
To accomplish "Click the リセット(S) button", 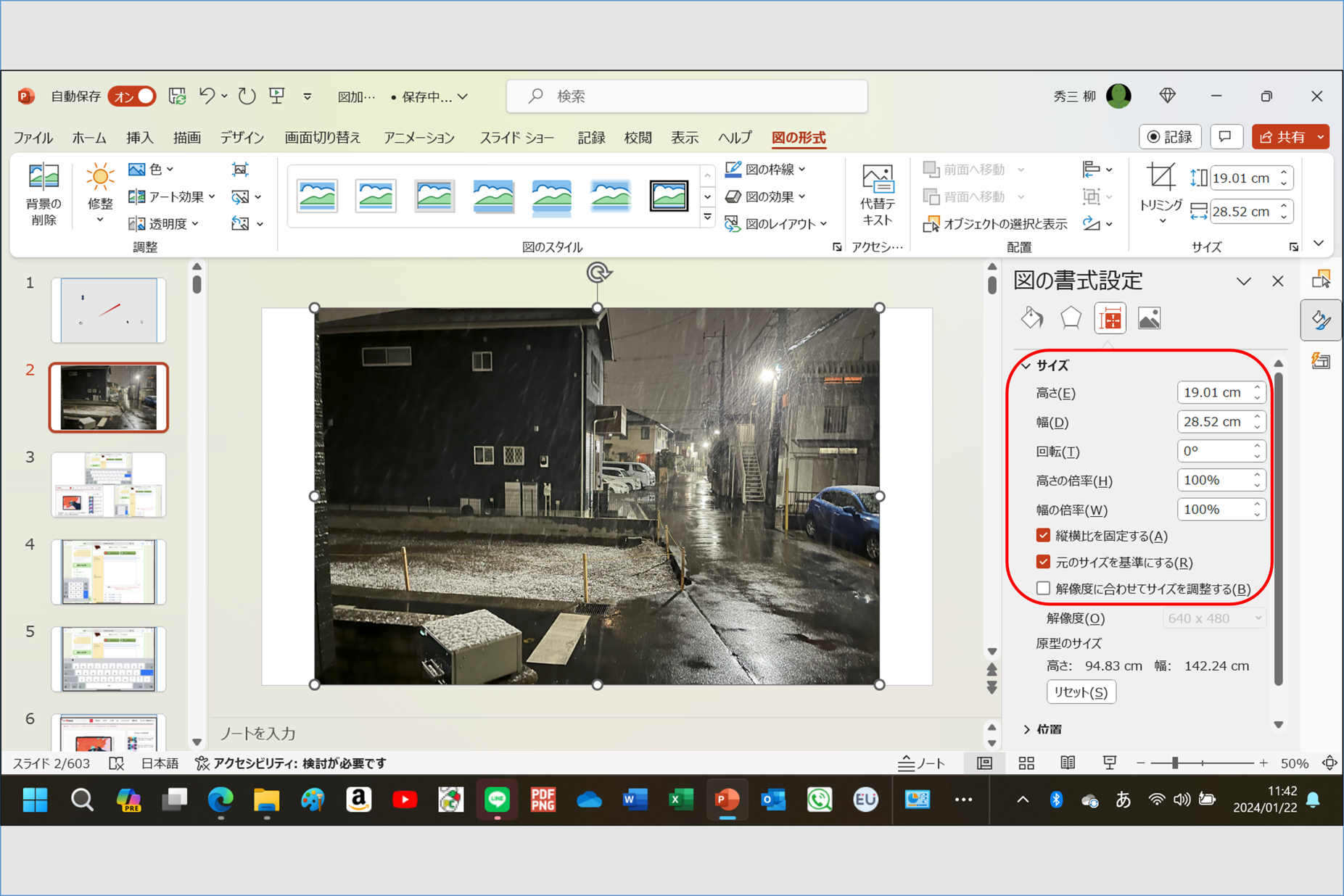I will [1081, 692].
